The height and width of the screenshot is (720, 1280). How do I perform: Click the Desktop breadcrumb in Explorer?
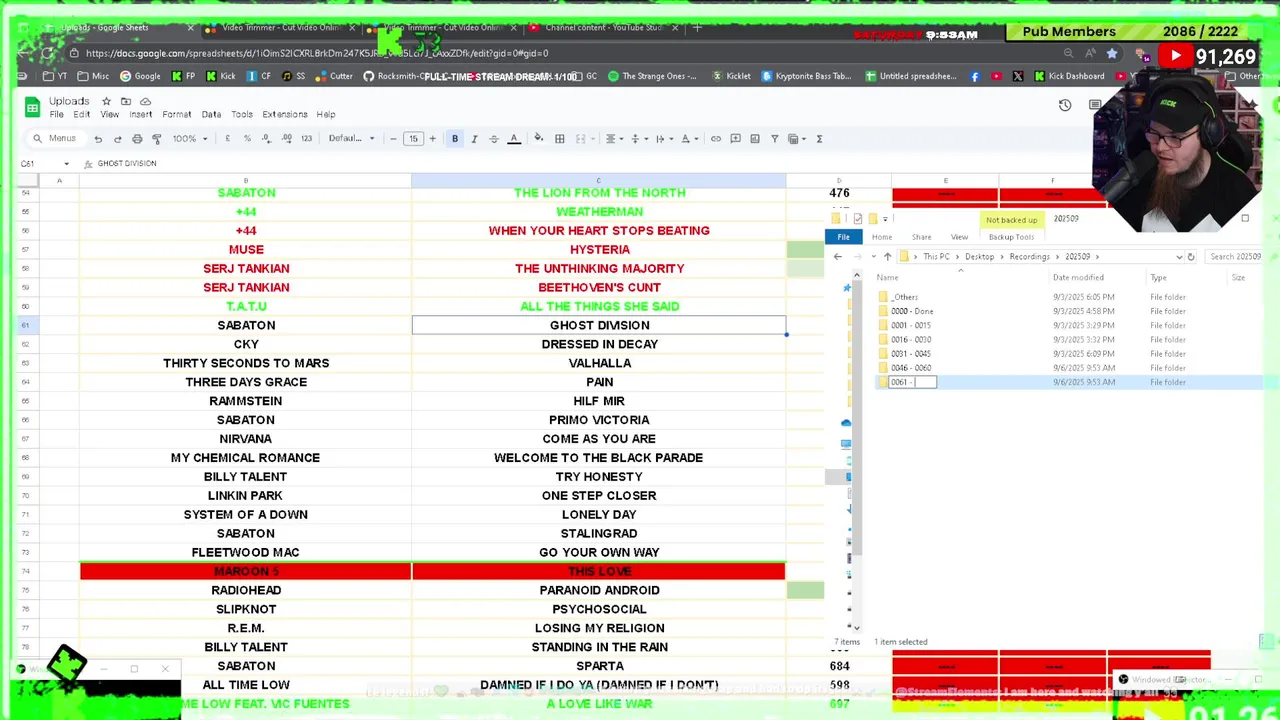pyautogui.click(x=979, y=257)
